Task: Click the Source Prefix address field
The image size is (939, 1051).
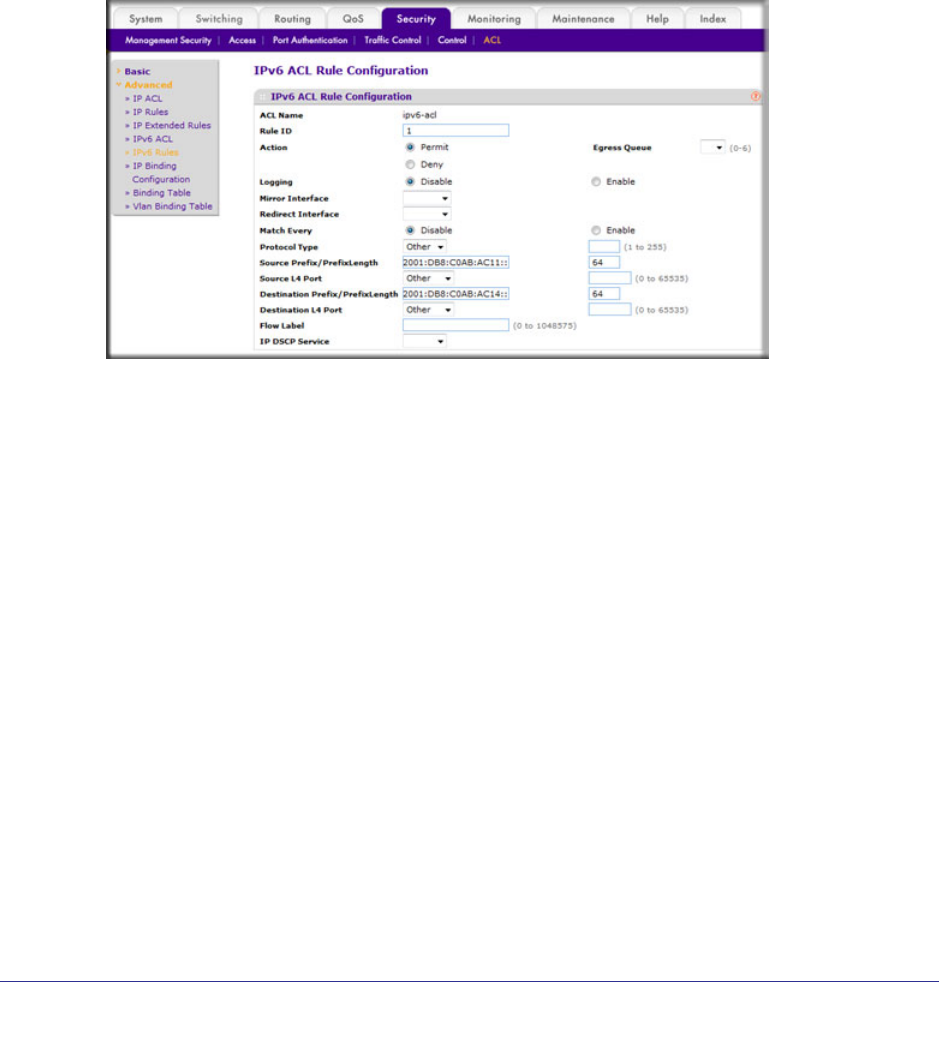Action: click(456, 263)
